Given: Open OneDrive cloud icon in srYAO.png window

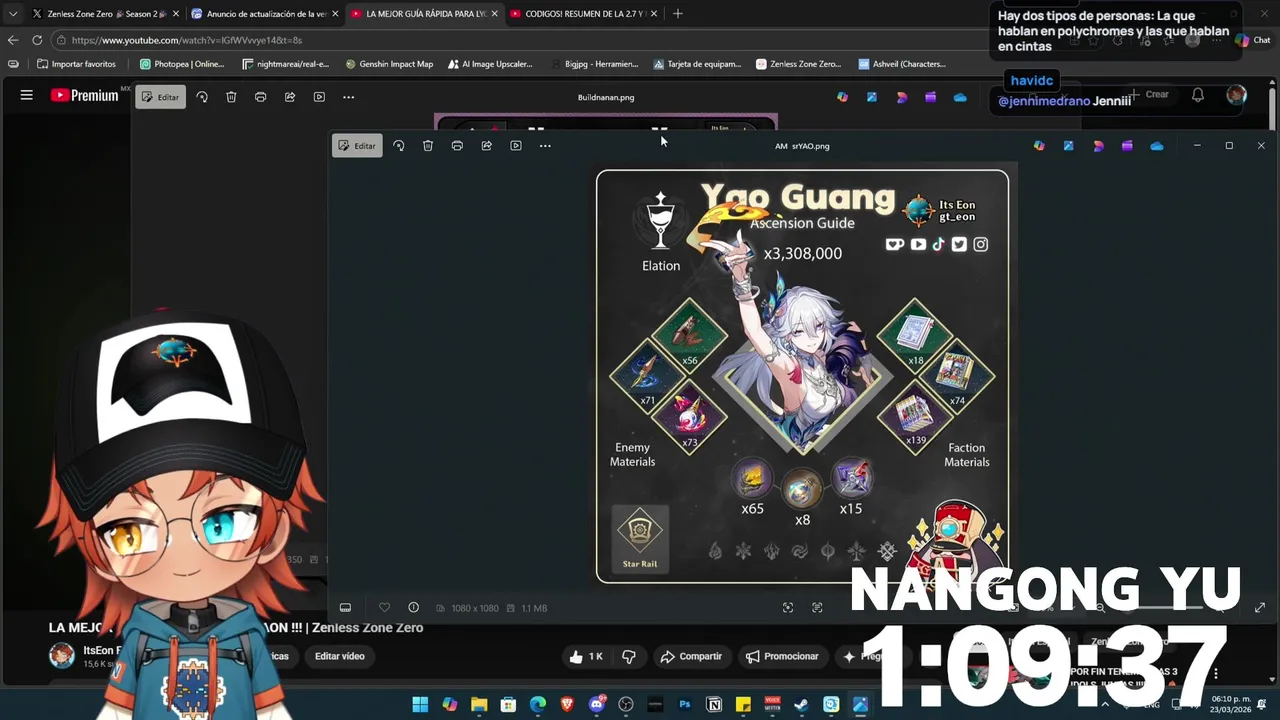Looking at the screenshot, I should pos(1157,146).
